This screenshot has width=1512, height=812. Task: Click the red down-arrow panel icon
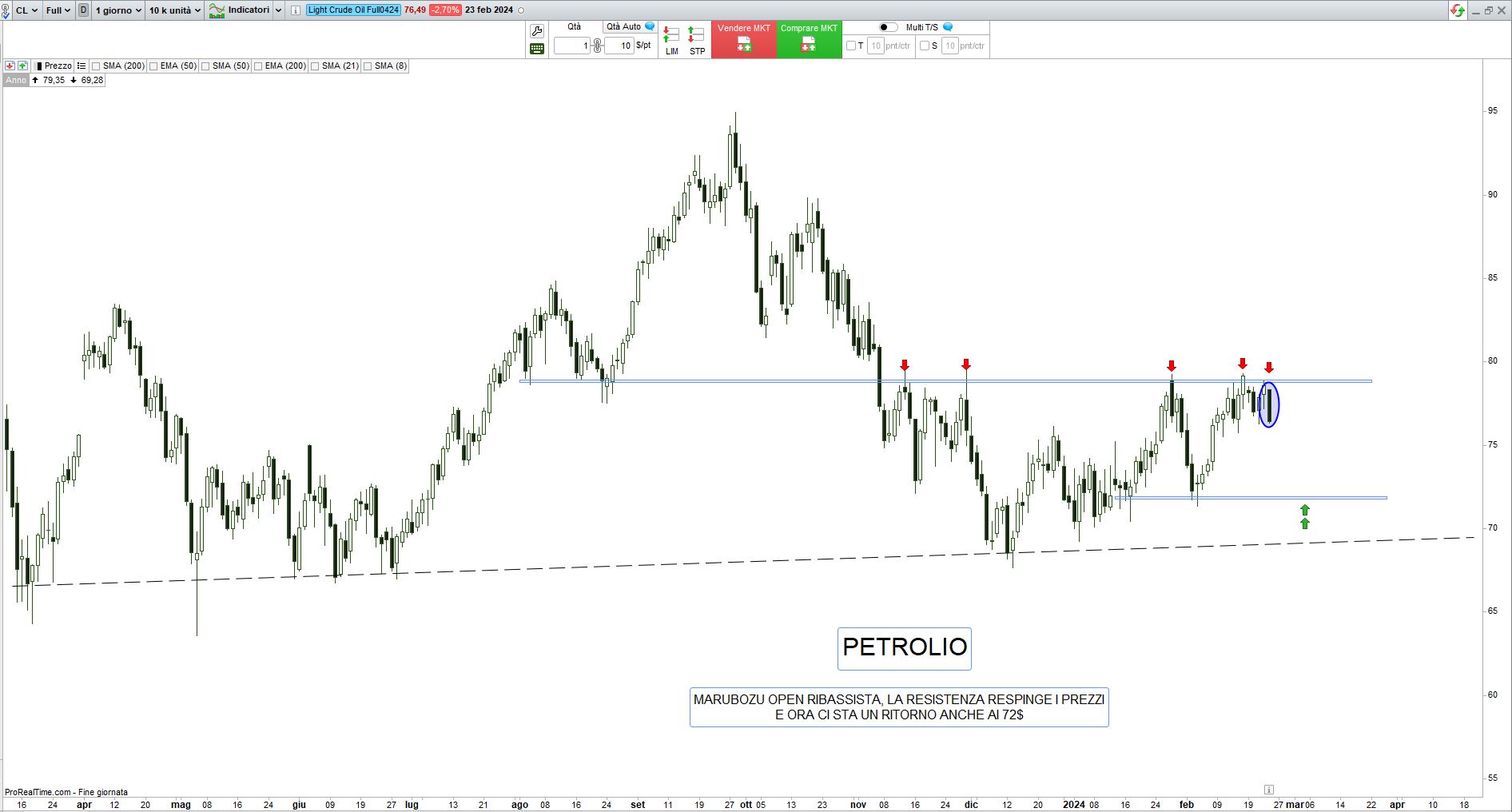(10, 66)
